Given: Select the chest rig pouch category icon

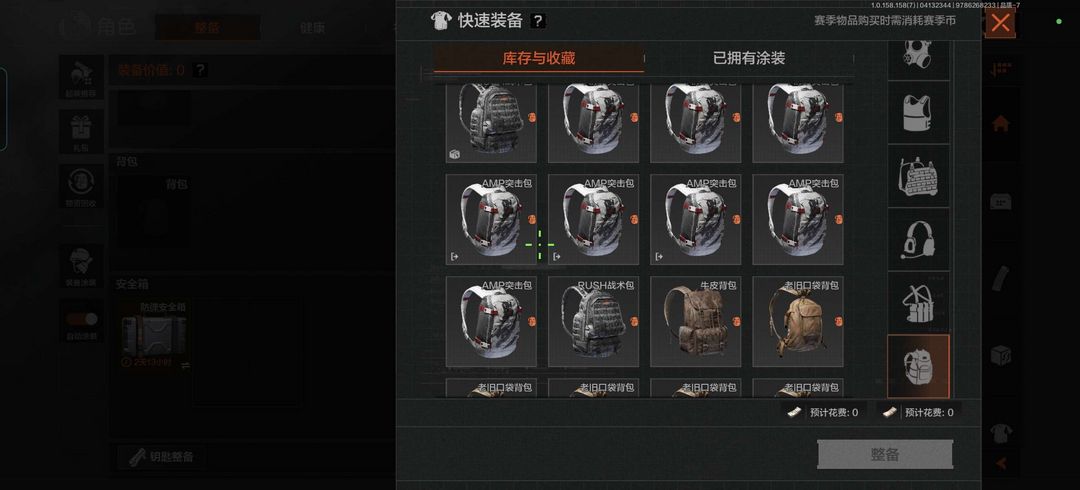Looking at the screenshot, I should pos(918,303).
